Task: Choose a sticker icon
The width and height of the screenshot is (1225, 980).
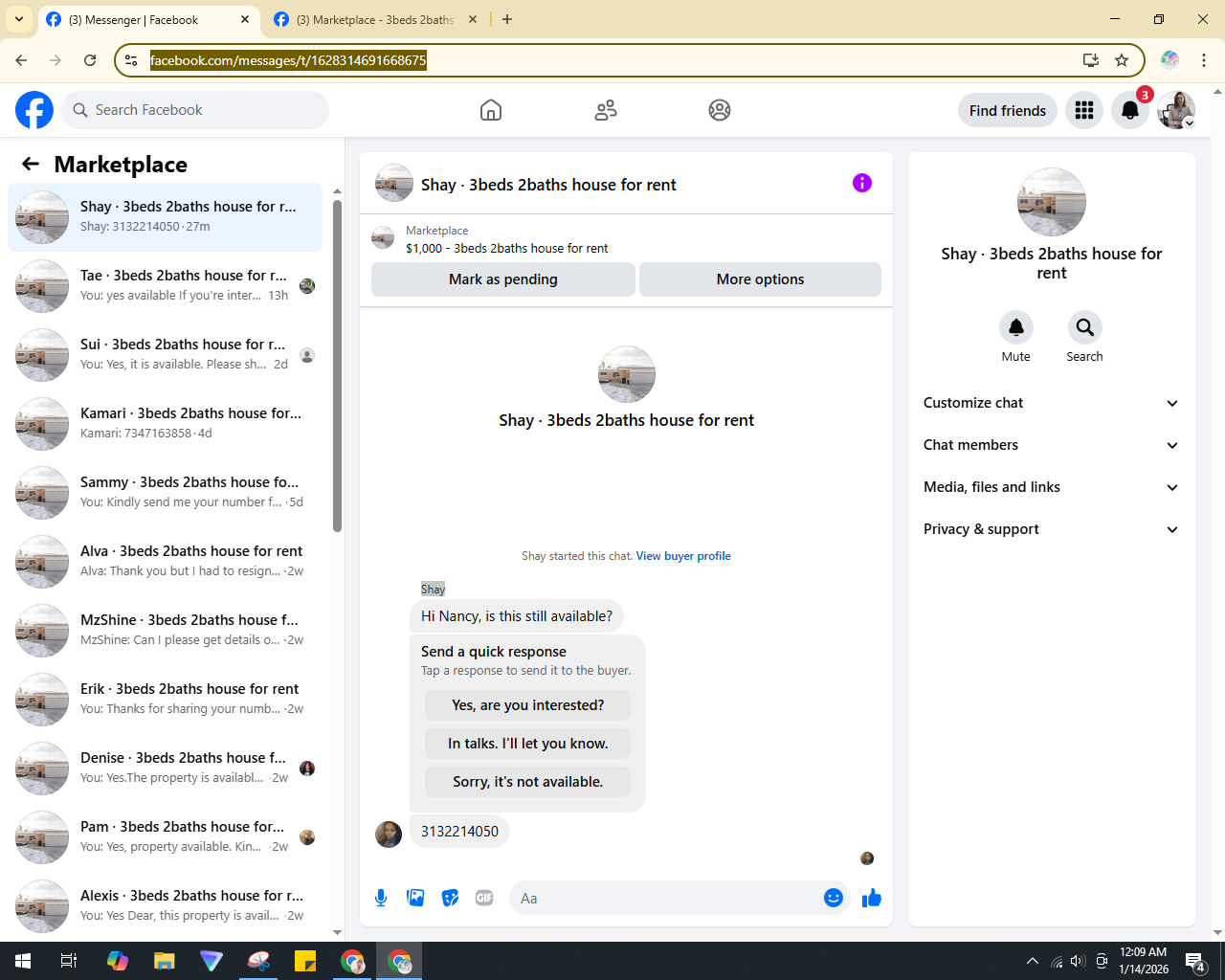Action: (450, 898)
